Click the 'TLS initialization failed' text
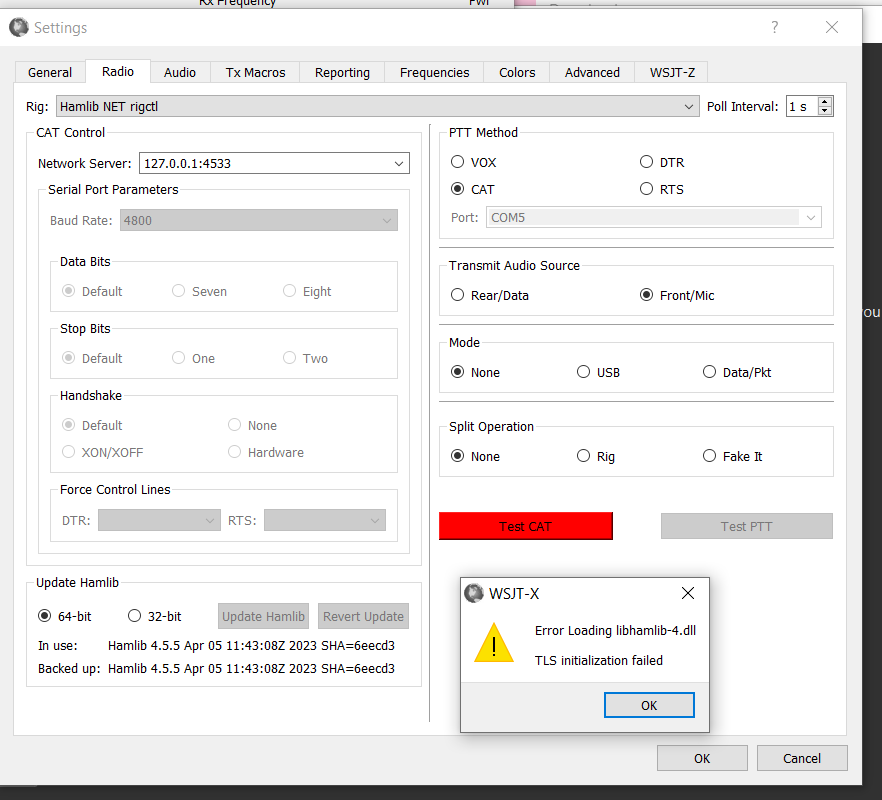882x800 pixels. [x=598, y=660]
